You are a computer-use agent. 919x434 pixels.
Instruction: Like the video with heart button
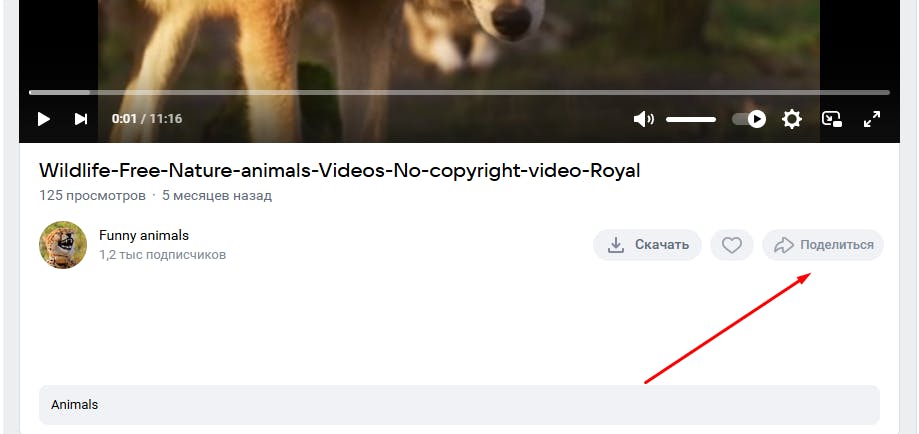731,245
